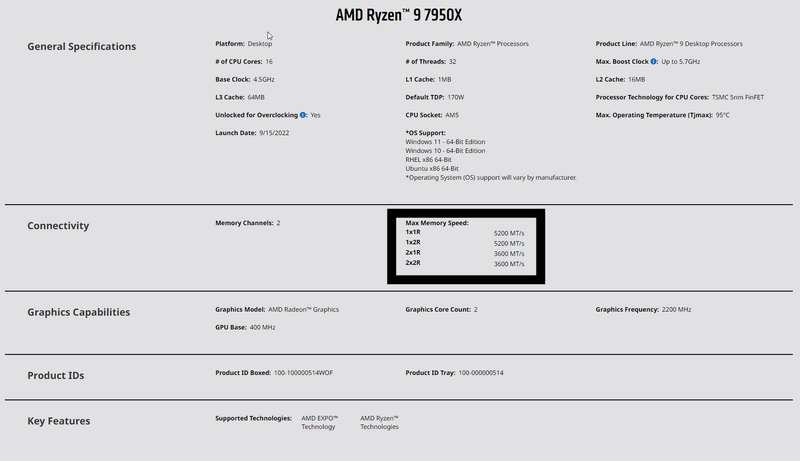Click the 1x2R memory speed row label

413,242
